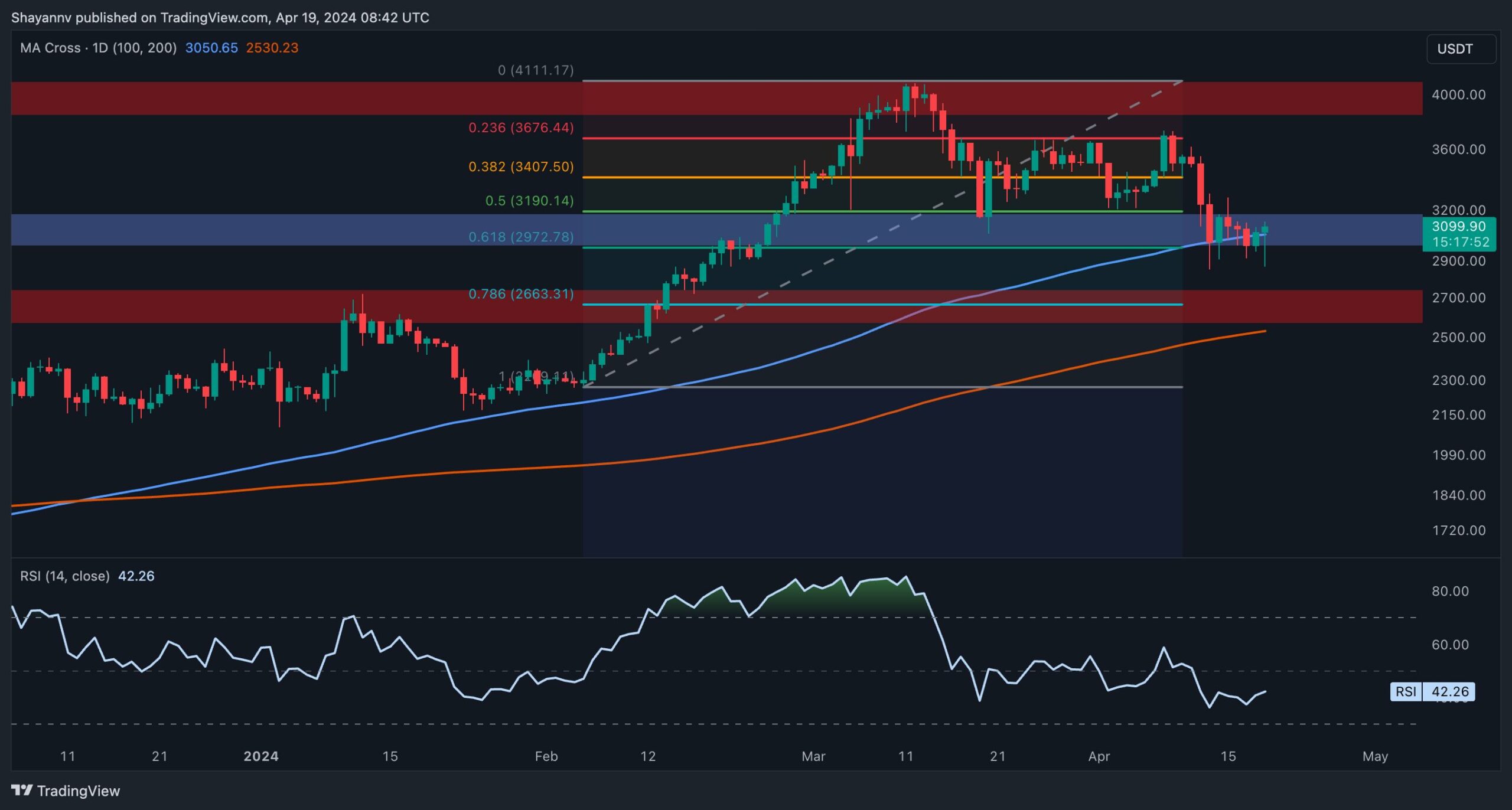Click the 80.00 RSI scale label
Viewport: 1512px width, 810px height.
(1450, 591)
